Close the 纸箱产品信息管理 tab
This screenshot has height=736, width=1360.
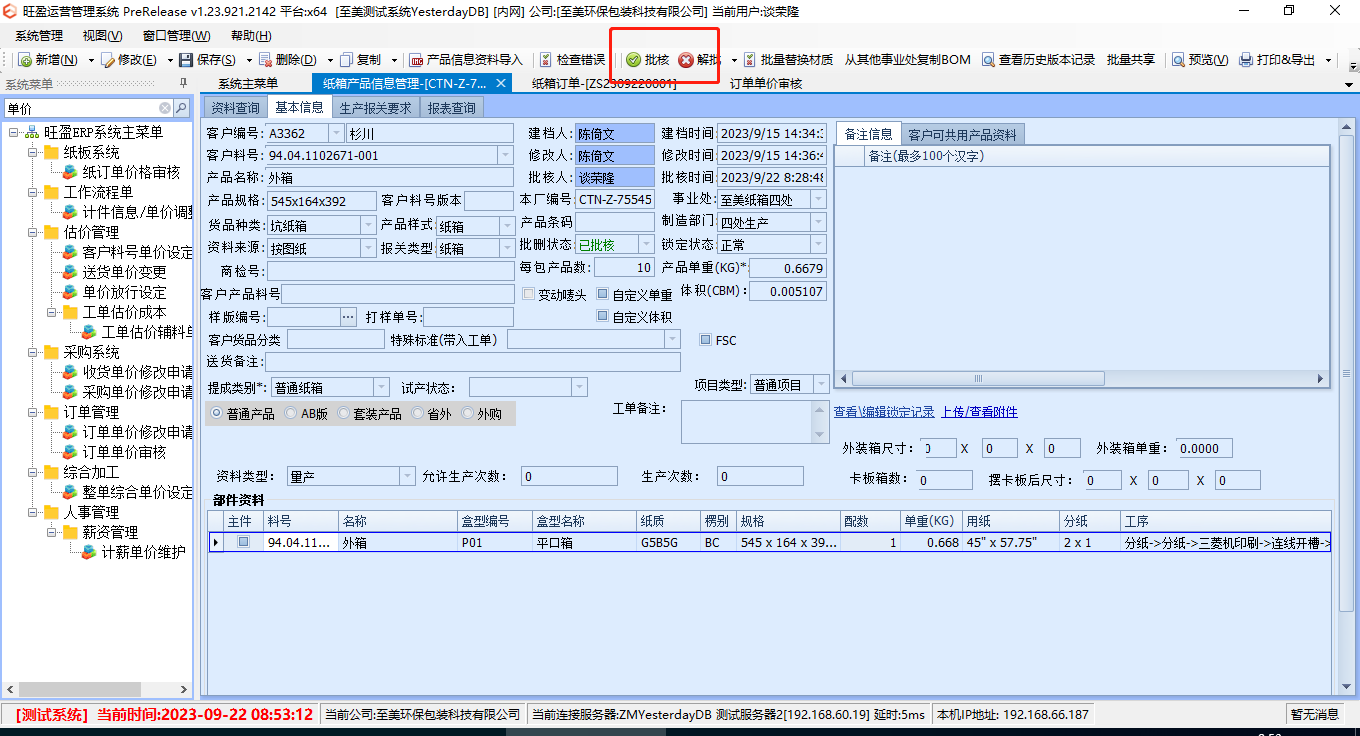[501, 83]
